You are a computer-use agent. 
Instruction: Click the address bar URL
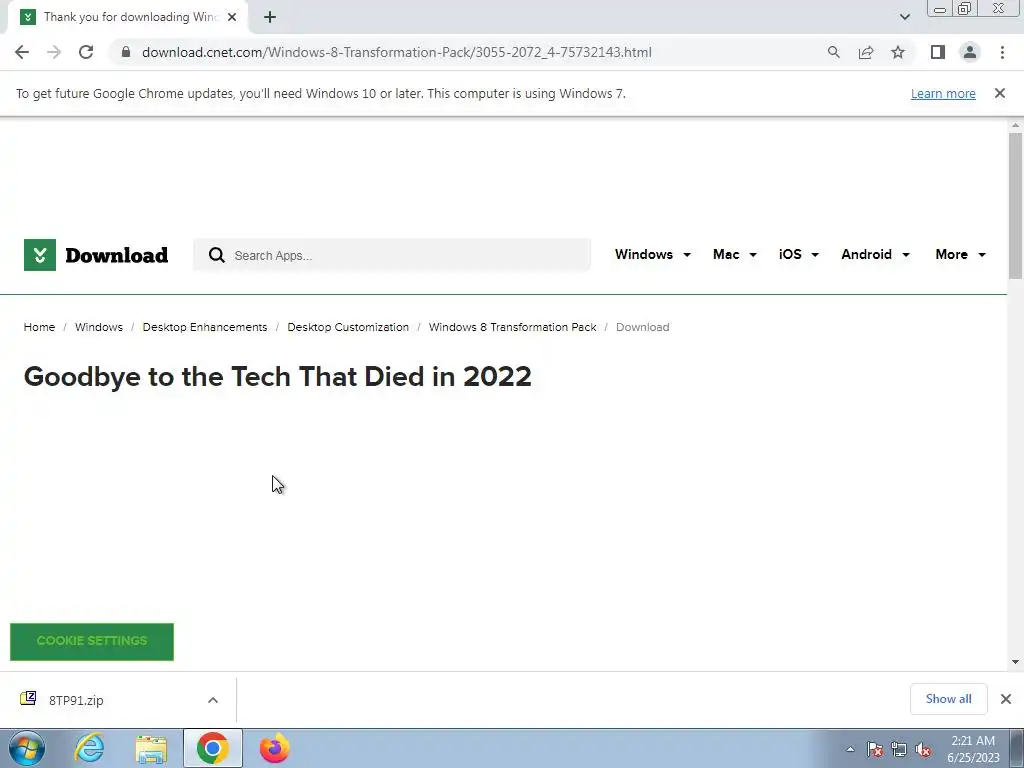pyautogui.click(x=397, y=52)
